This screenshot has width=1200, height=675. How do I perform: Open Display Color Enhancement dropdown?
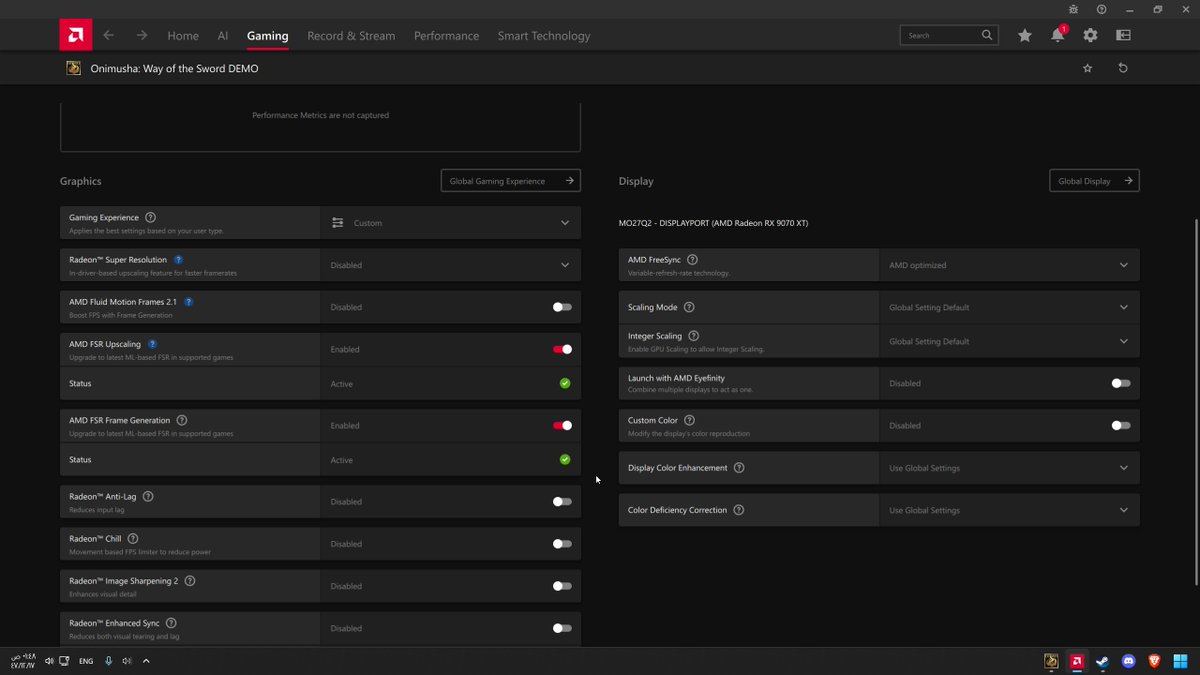click(1009, 468)
